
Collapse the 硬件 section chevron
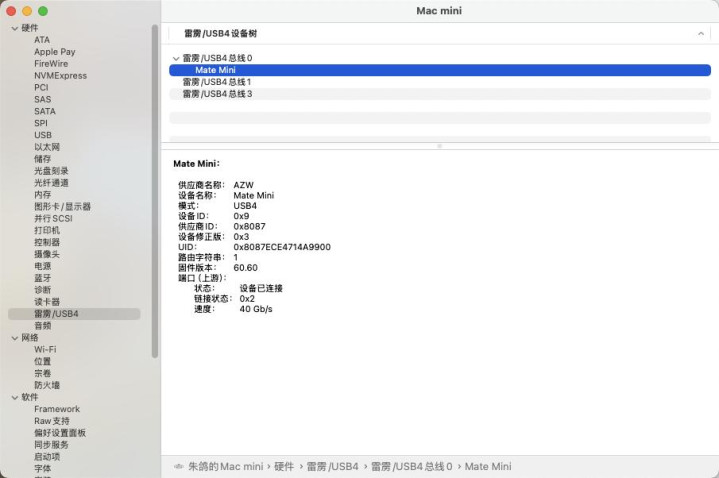[15, 28]
